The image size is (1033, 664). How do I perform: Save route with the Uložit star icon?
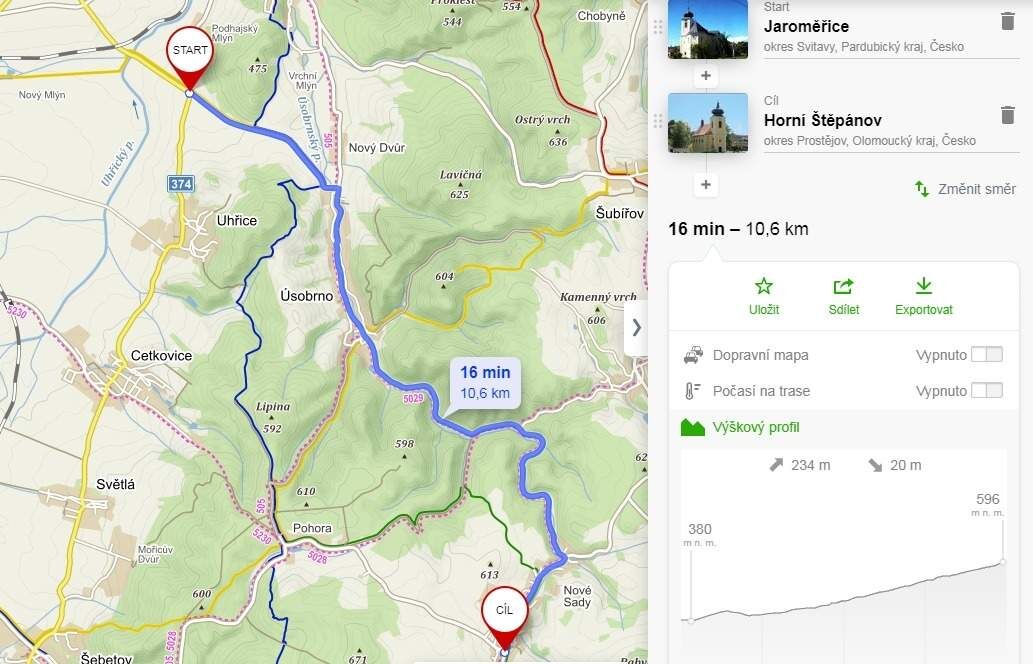tap(764, 286)
